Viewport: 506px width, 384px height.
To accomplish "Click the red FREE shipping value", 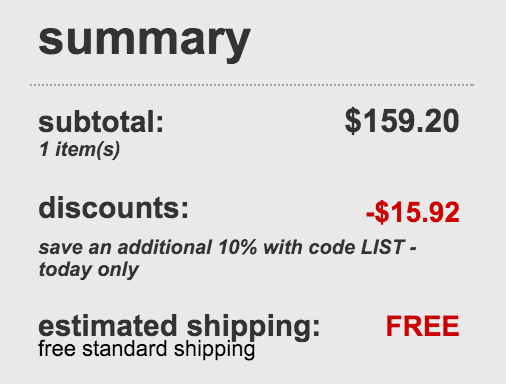I will pos(423,326).
